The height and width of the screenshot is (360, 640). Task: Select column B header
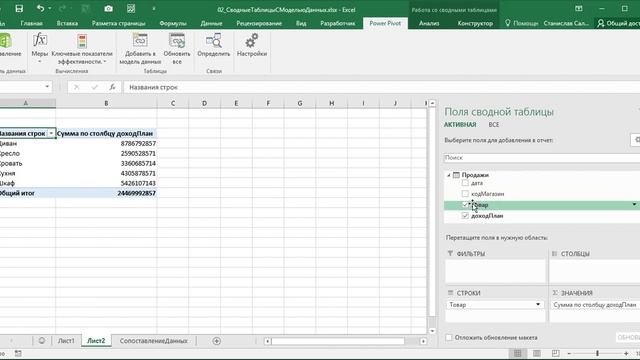click(x=106, y=103)
